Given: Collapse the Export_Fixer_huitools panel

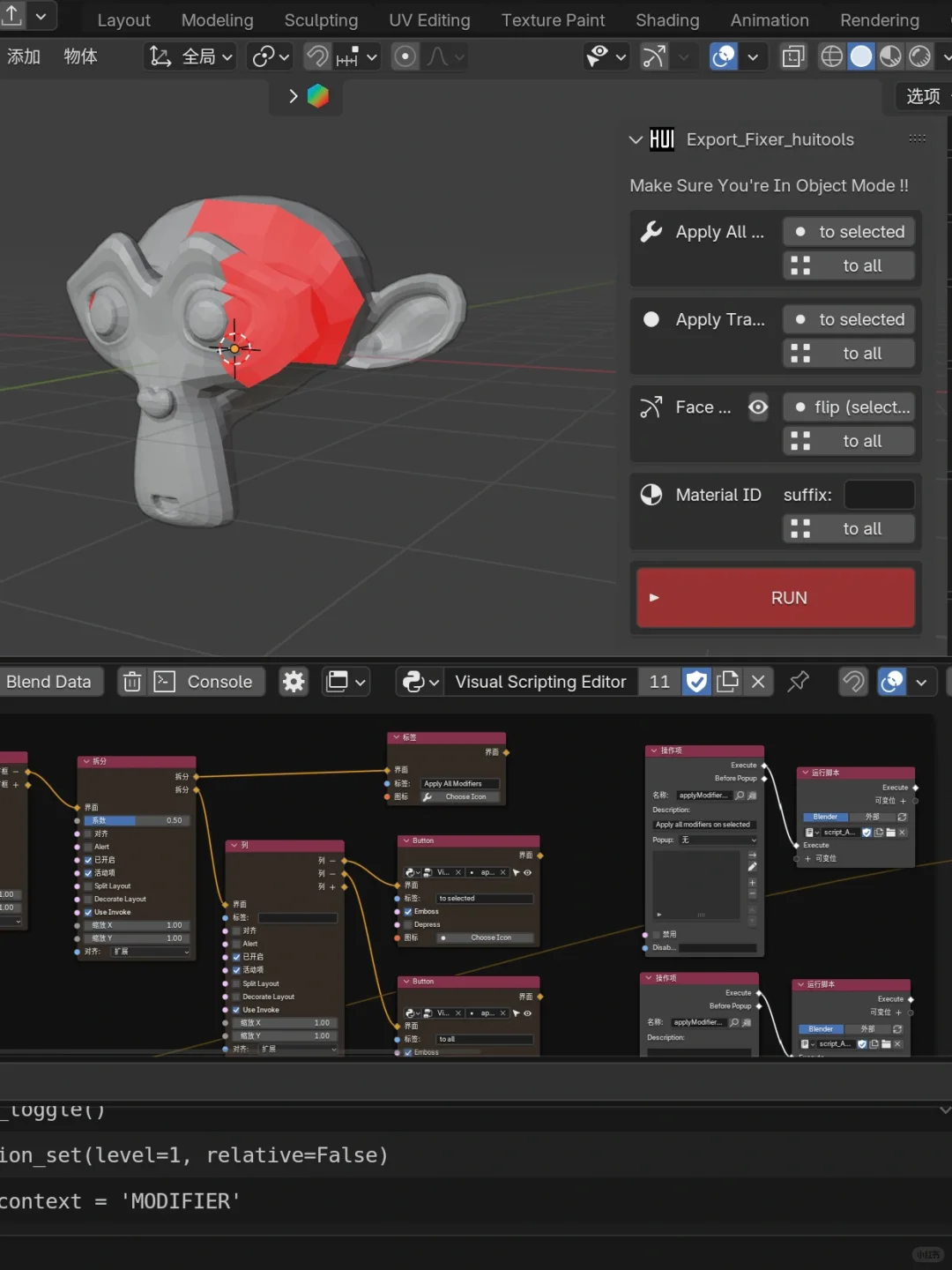Looking at the screenshot, I should (636, 139).
